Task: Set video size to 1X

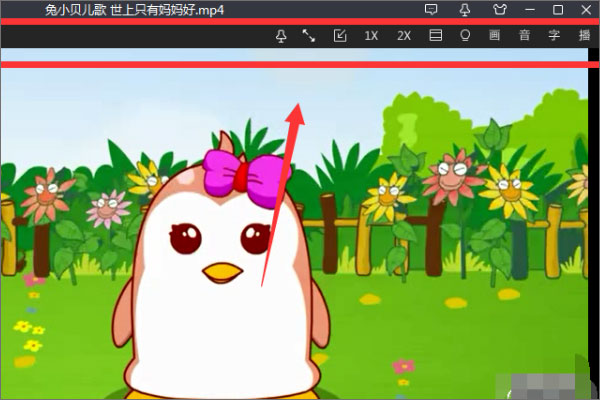Action: tap(371, 36)
